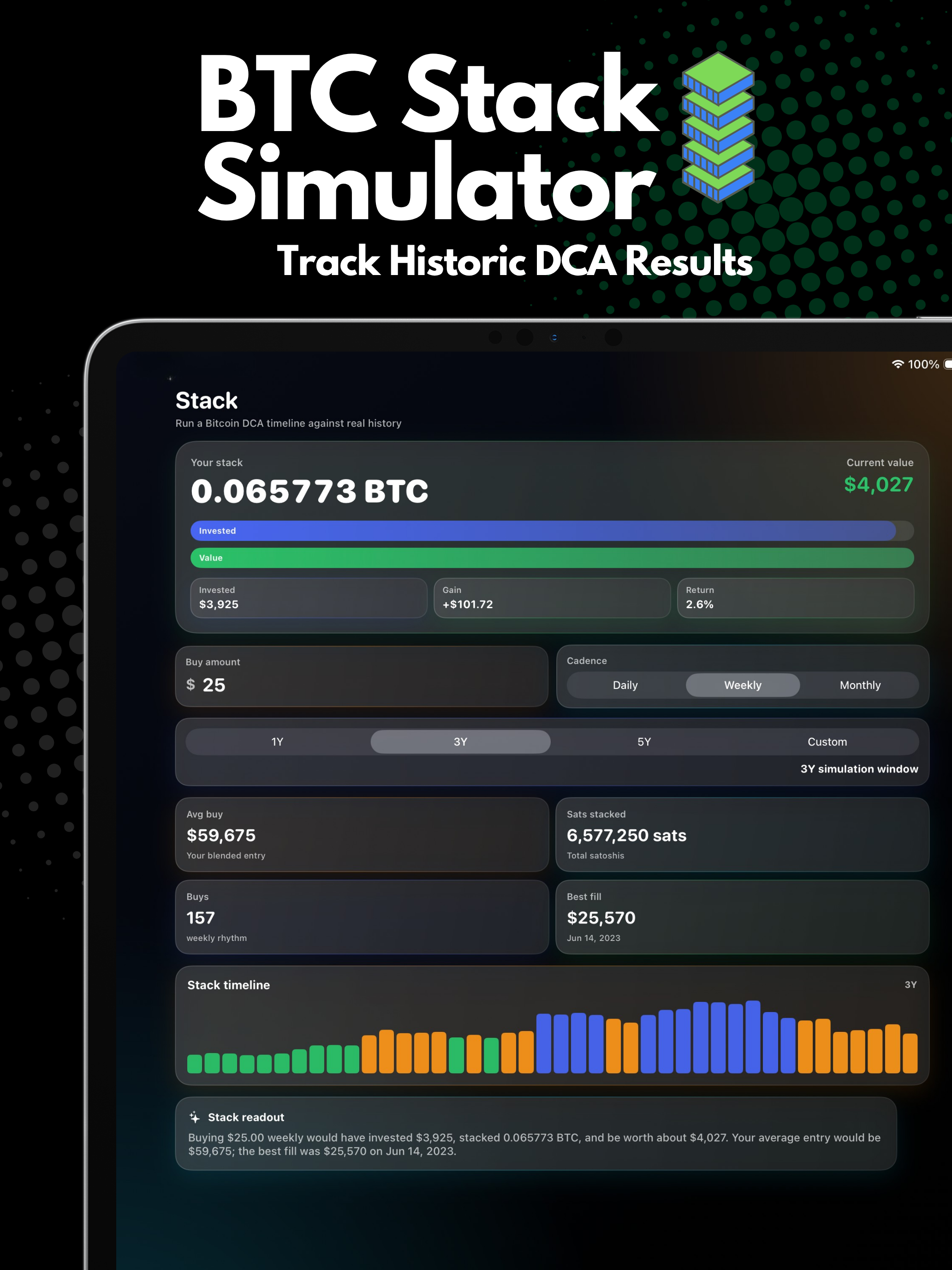This screenshot has height=1270, width=952.
Task: Select the Daily cadence option
Action: (625, 685)
